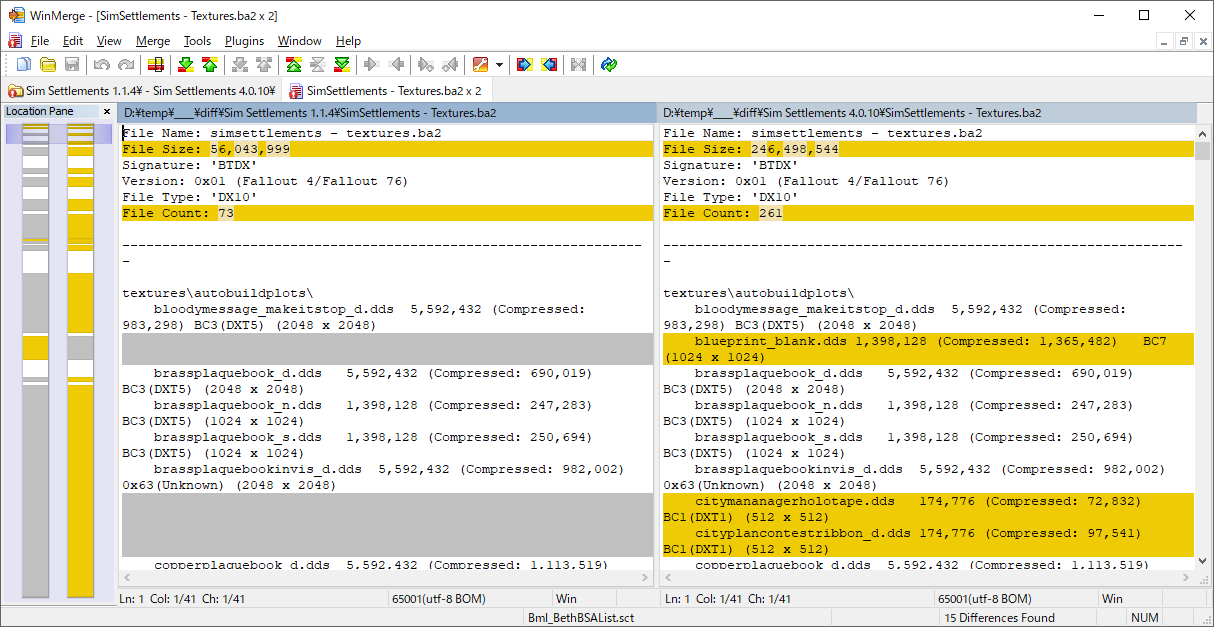Expand the View menu
Image resolution: width=1214 pixels, height=627 pixels.
[109, 41]
